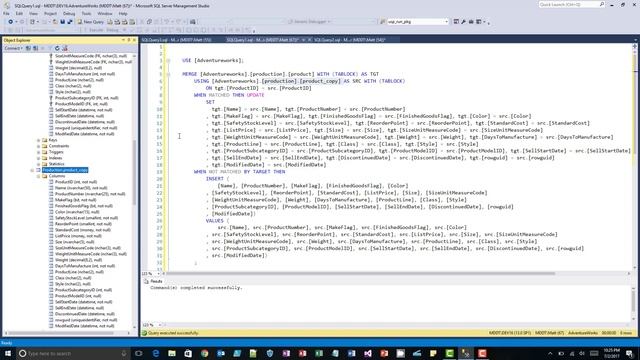Screen dimensions: 640x360
Task: Click the New Query toolbar button
Action: pyautogui.click(x=91, y=22)
